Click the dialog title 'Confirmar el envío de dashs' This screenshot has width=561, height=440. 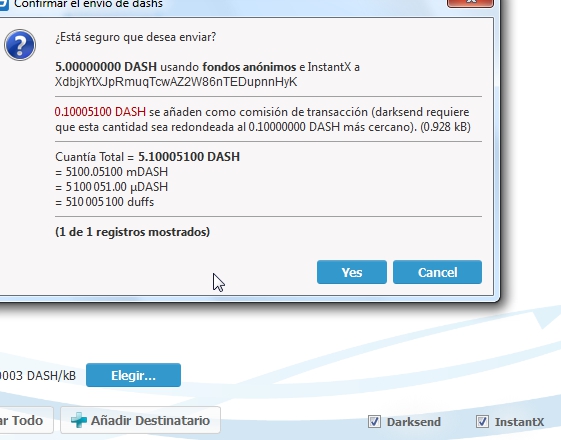click(88, 4)
